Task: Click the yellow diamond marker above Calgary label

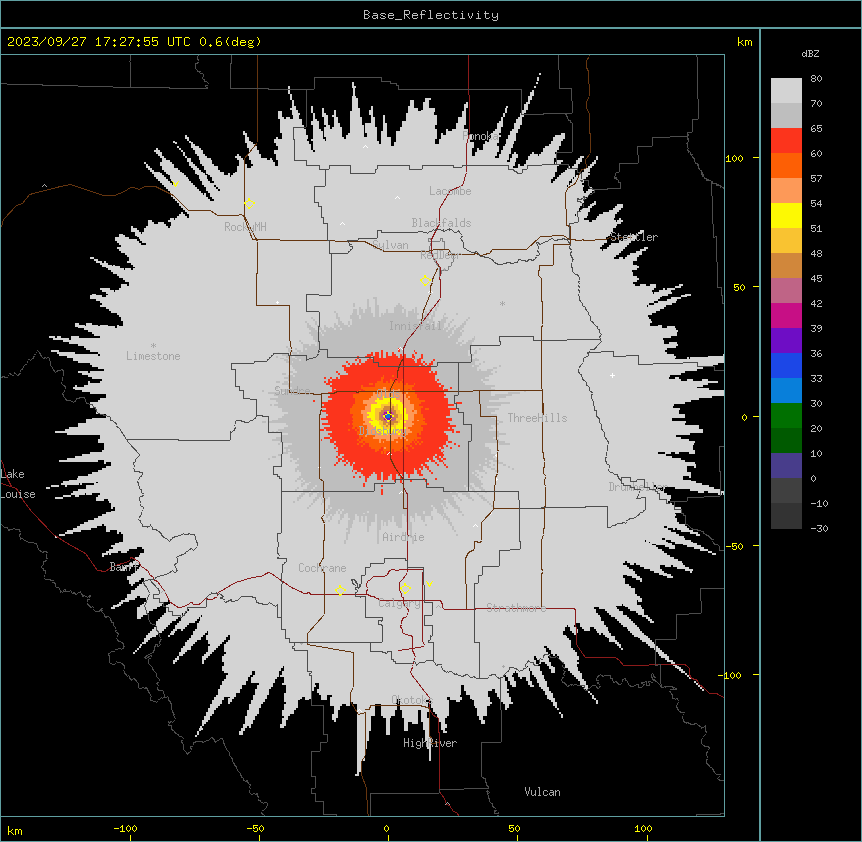Action: point(405,589)
